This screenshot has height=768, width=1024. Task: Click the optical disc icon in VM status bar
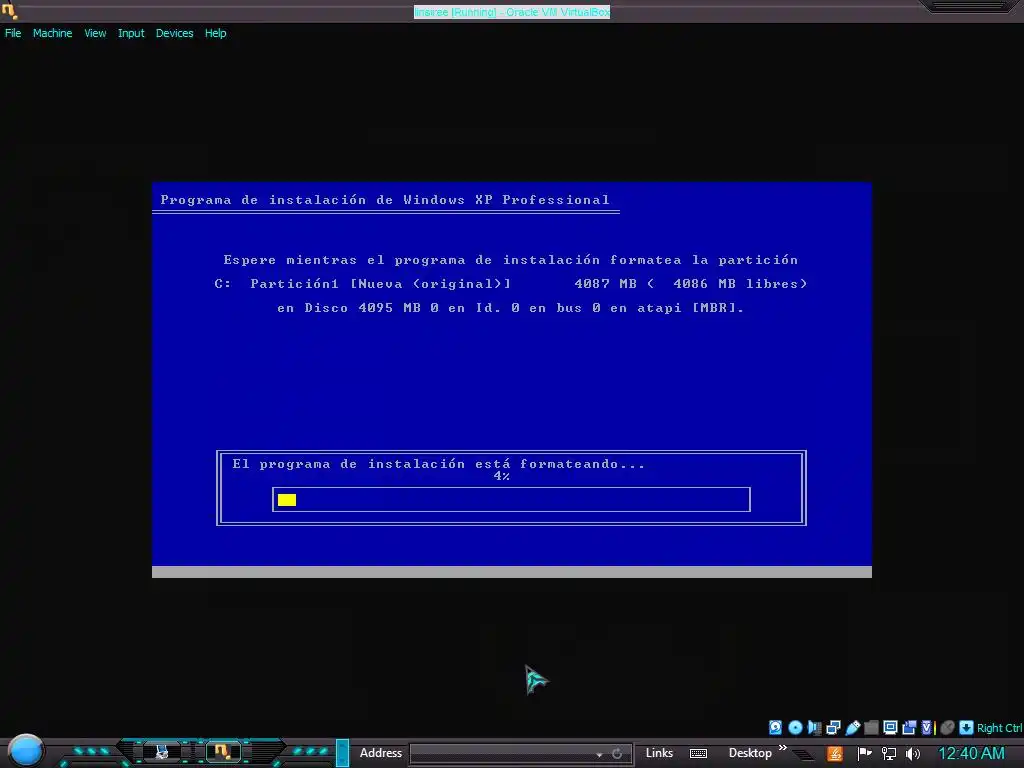795,728
